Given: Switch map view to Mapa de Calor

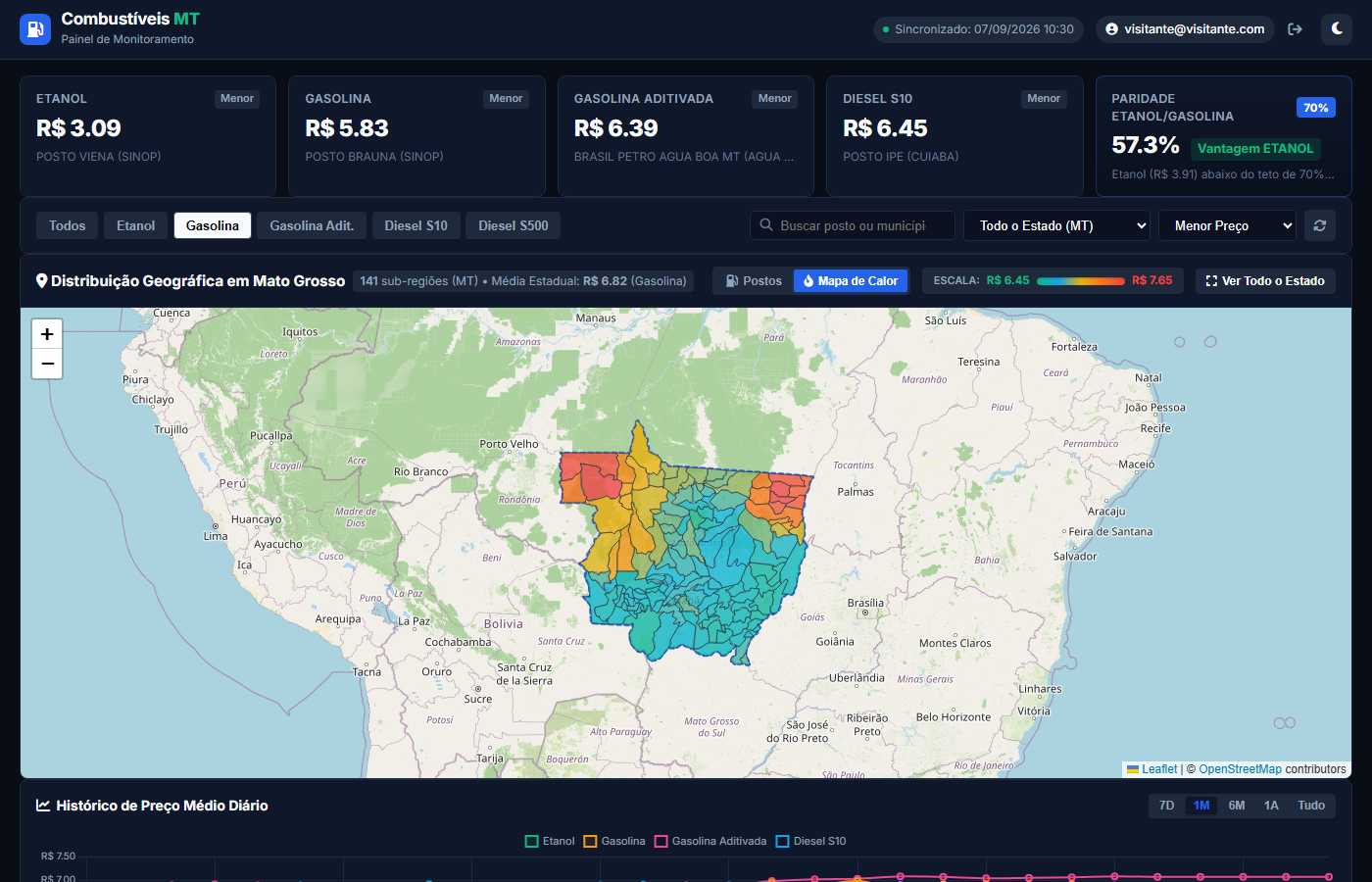Looking at the screenshot, I should tap(851, 281).
